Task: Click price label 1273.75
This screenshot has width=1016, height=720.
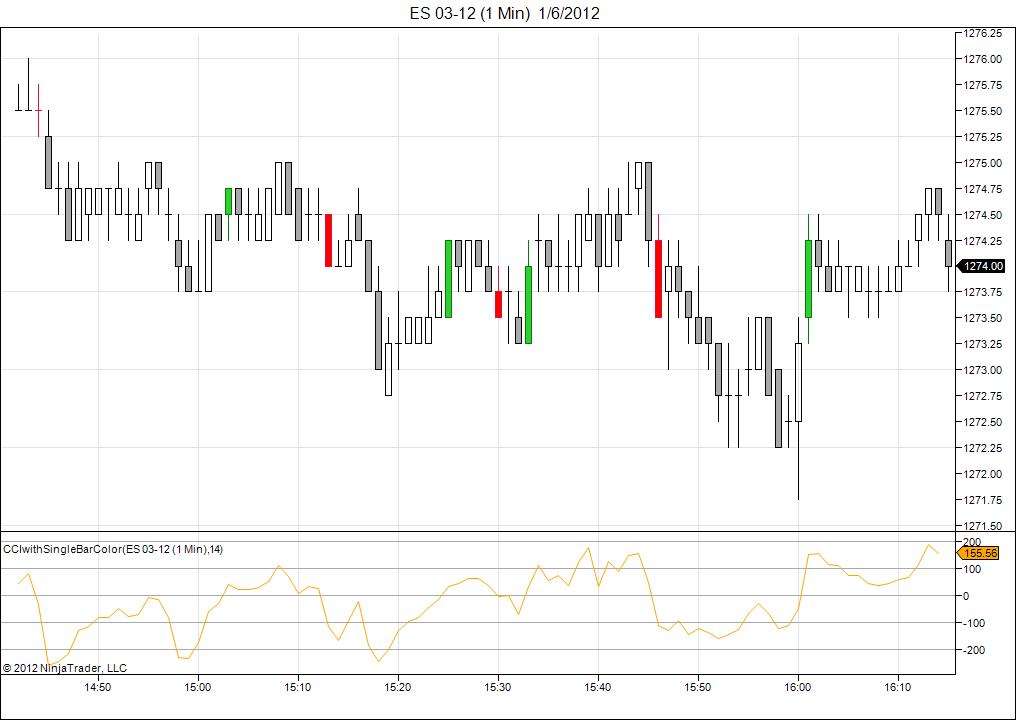Action: 984,292
